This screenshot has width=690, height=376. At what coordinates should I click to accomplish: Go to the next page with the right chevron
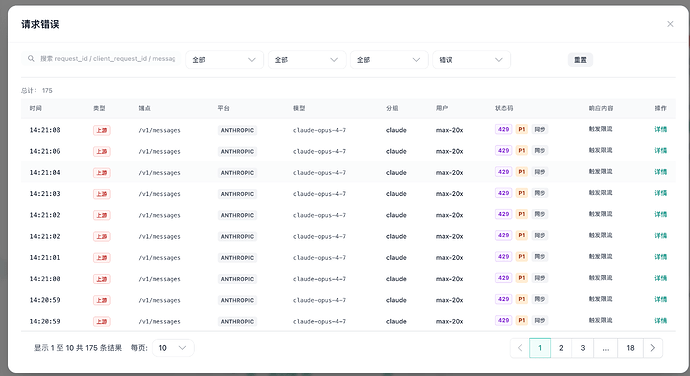coord(653,348)
